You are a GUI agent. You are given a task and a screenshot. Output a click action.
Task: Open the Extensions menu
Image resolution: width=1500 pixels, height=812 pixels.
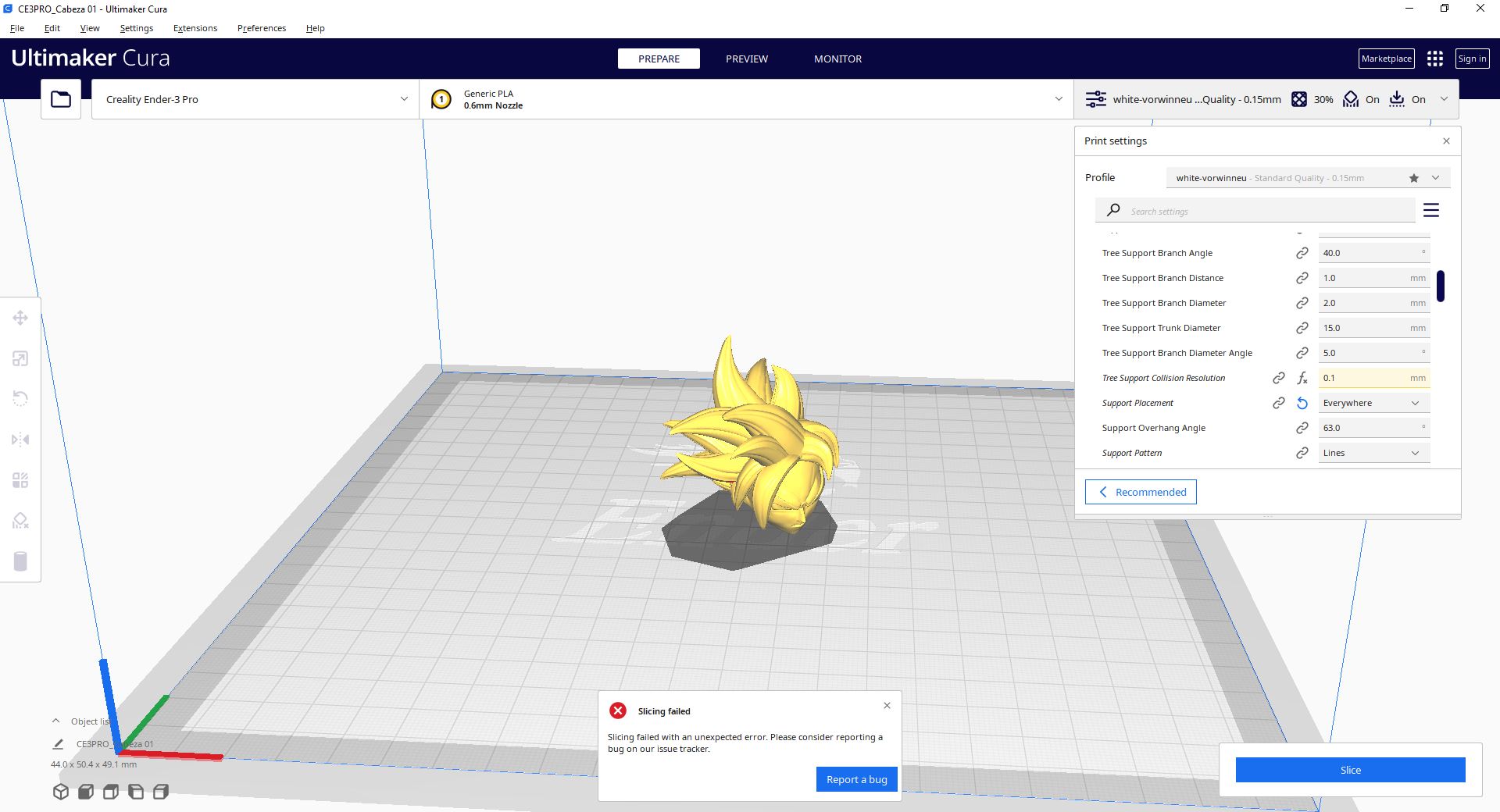195,28
